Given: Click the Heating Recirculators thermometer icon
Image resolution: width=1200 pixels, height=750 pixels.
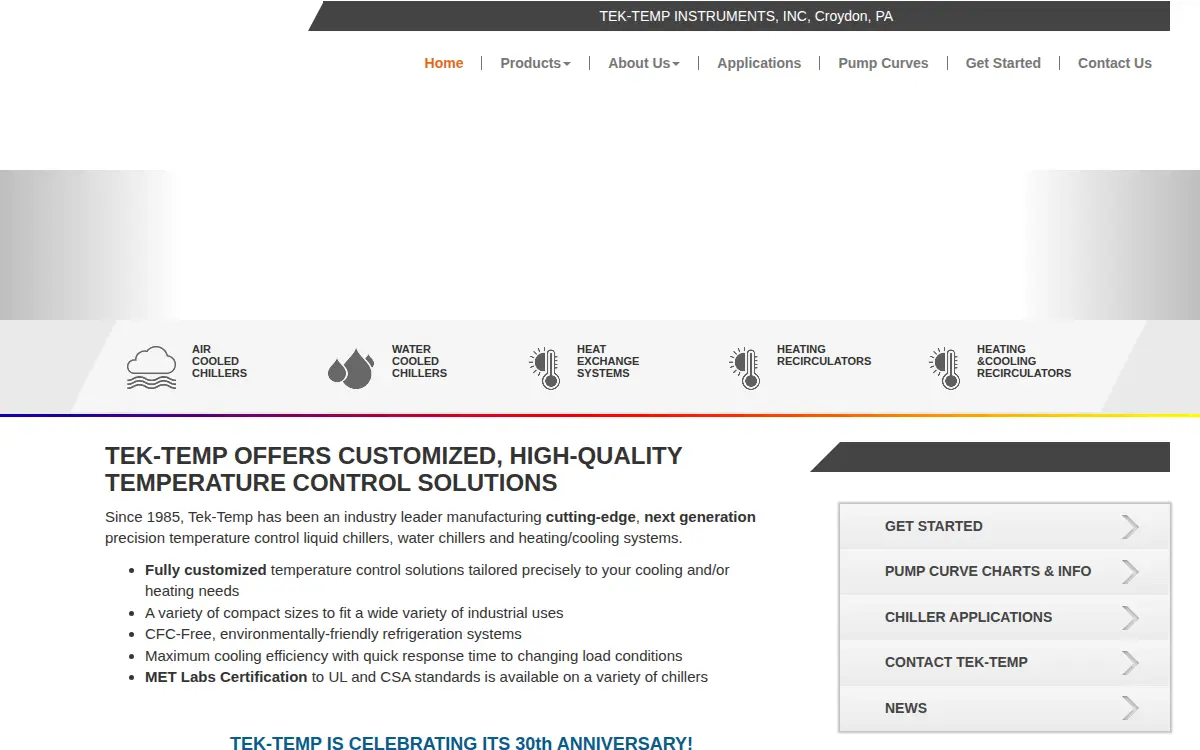Looking at the screenshot, I should (x=744, y=368).
